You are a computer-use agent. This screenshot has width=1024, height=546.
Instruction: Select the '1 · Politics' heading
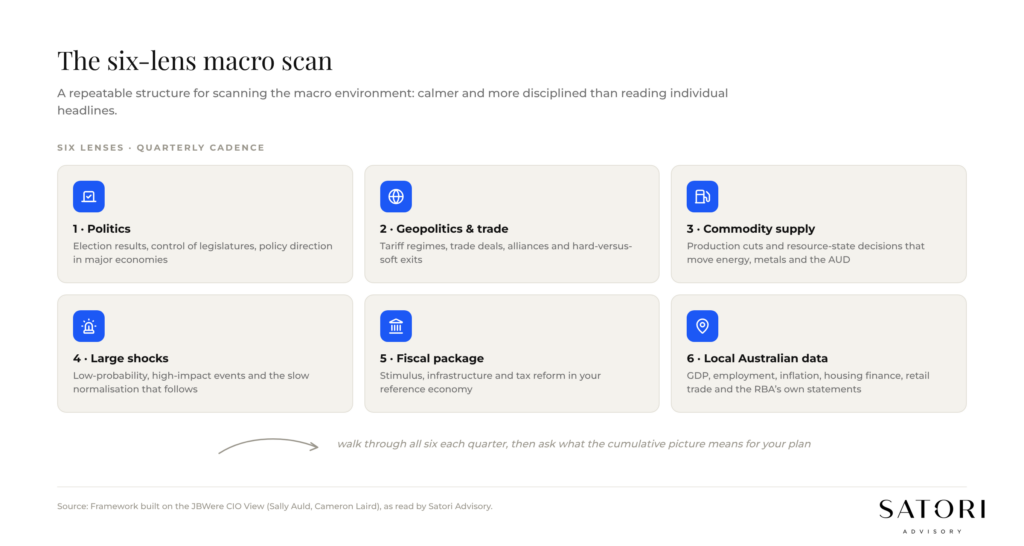point(102,229)
